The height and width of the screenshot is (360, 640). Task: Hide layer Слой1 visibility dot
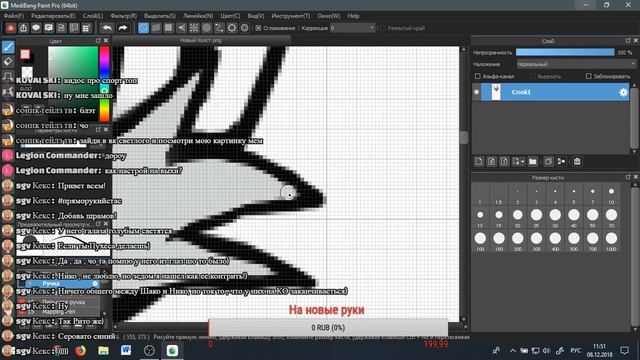476,92
